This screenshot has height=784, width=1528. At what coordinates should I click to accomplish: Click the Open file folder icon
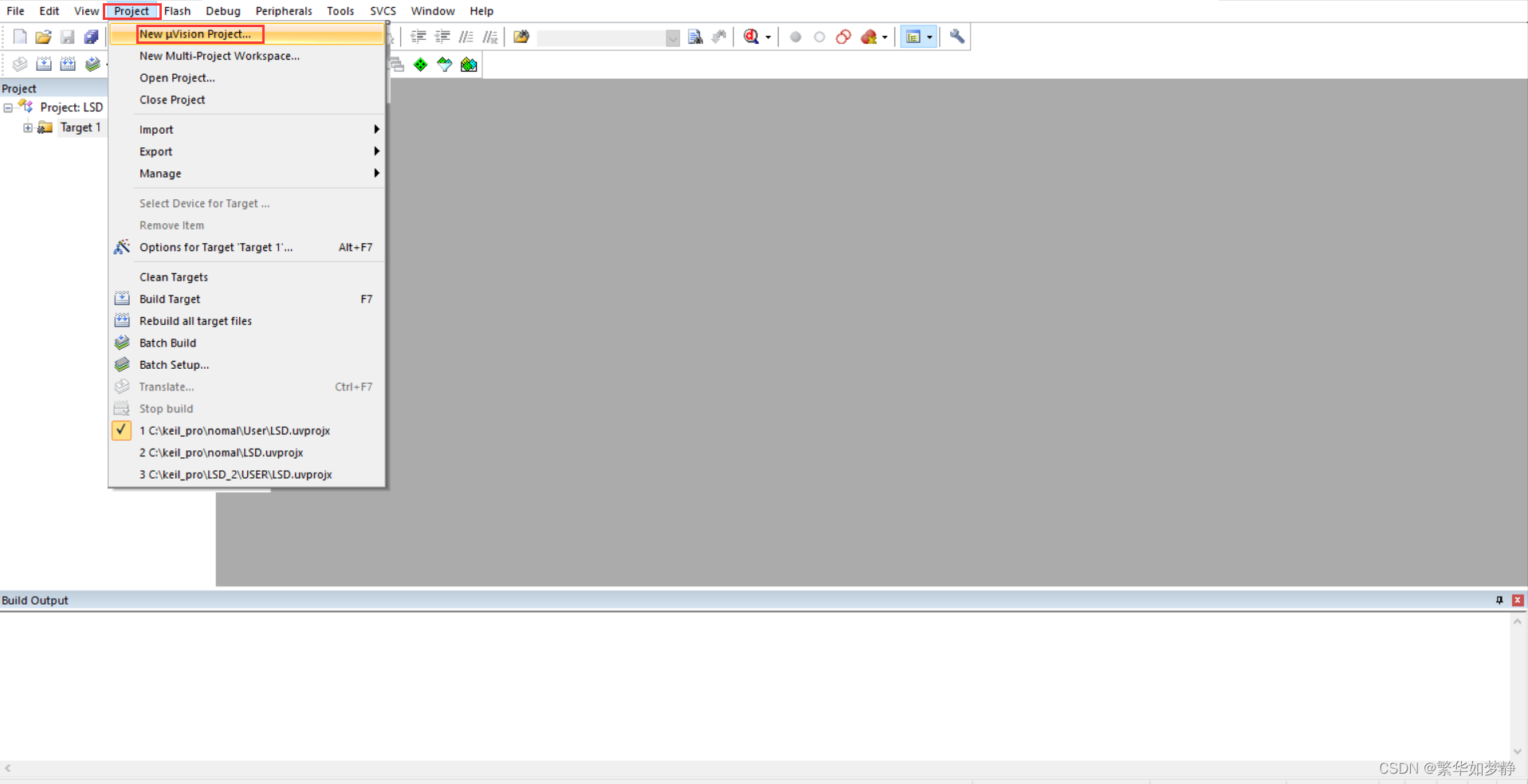44,37
